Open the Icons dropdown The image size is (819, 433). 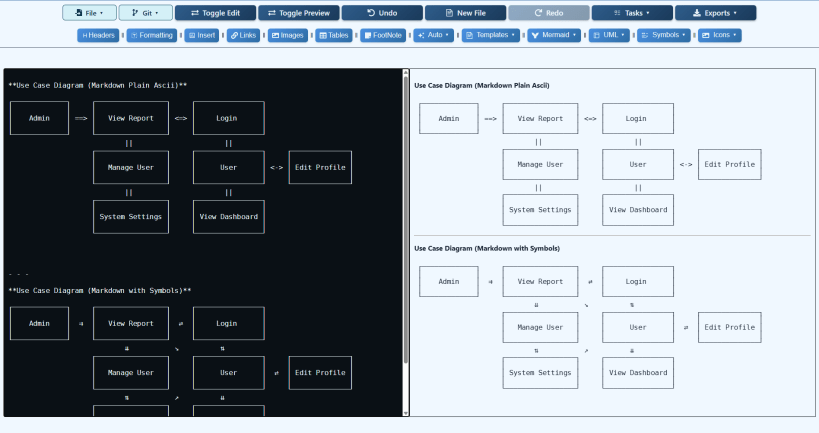click(720, 35)
